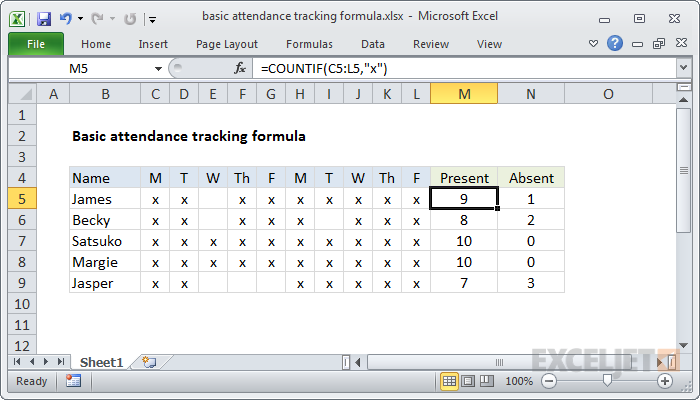
Task: Open the Page Layout ribbon tab
Action: 227,44
